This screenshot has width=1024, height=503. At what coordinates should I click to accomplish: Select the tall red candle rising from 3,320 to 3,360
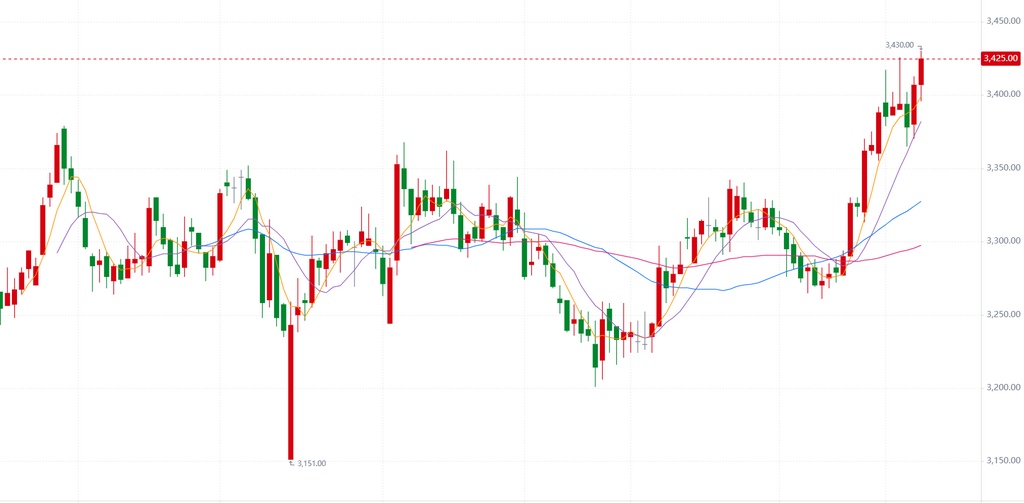(x=864, y=180)
